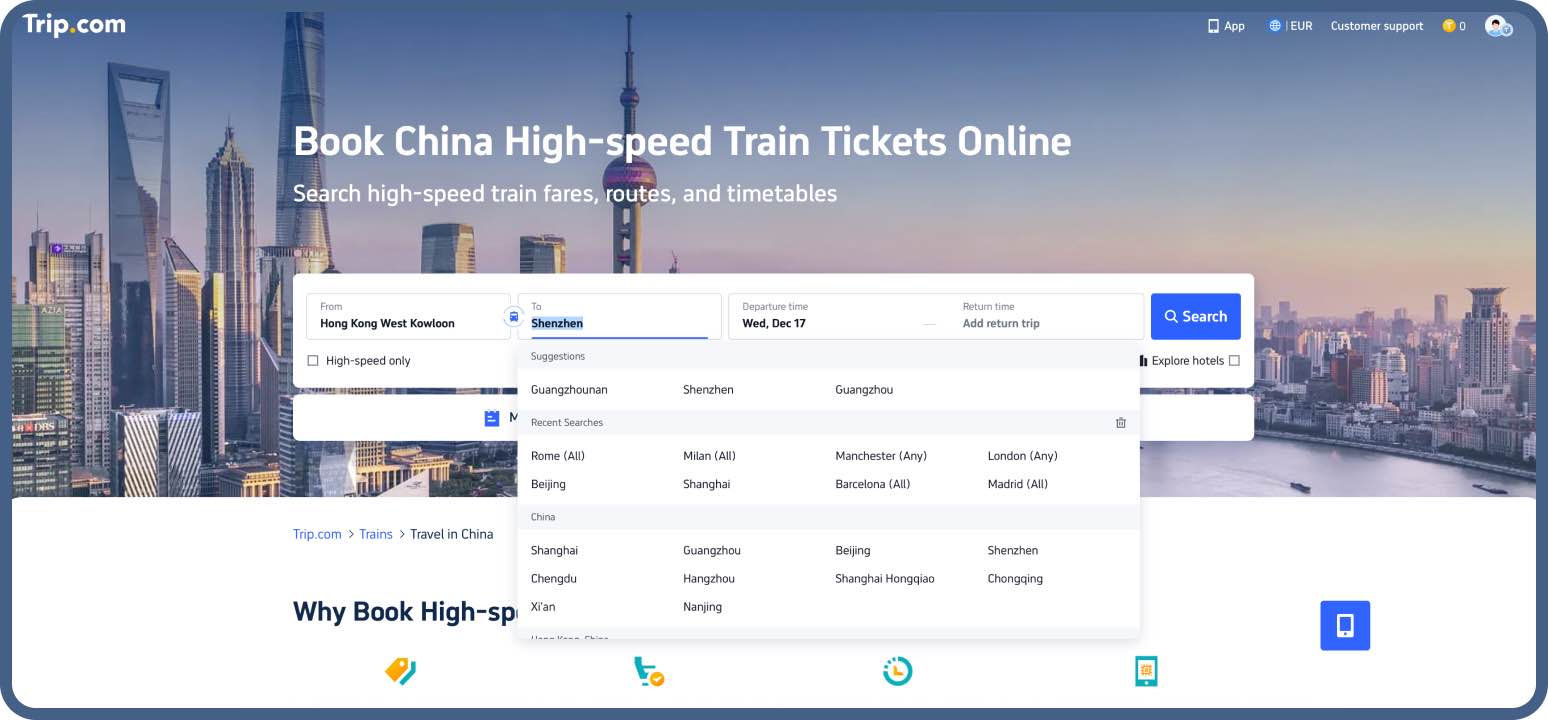This screenshot has height=720, width=1548.
Task: Click the blue floating mobile app button
Action: click(1344, 626)
